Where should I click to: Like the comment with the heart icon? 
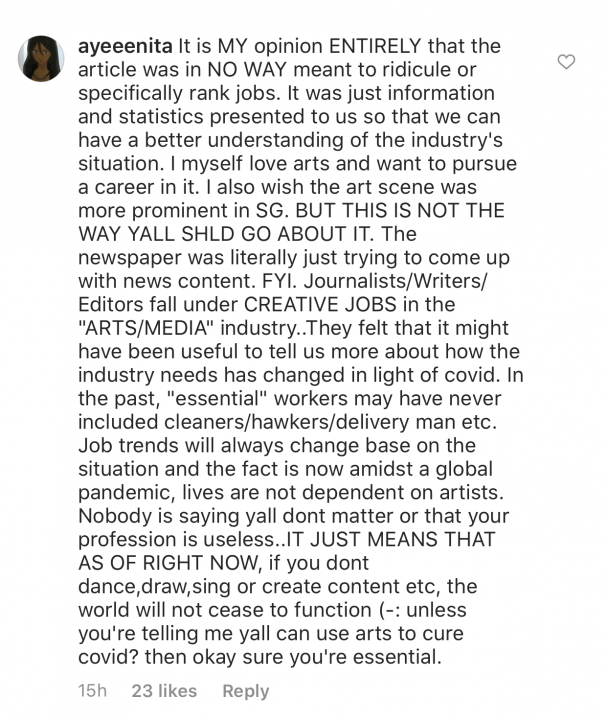tap(566, 62)
